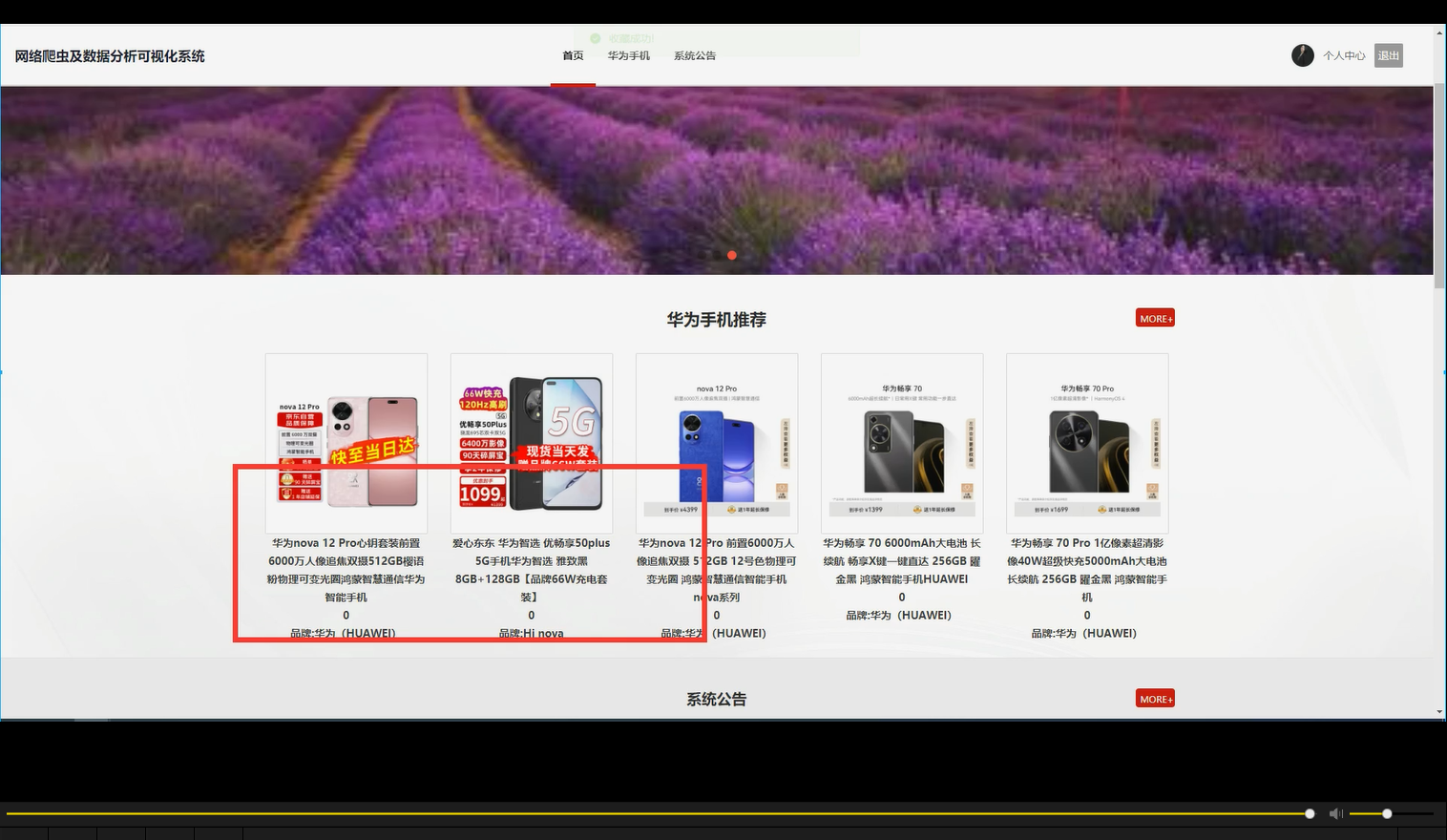Image resolution: width=1447 pixels, height=840 pixels.
Task: Click the 退出 logout button
Action: (x=1389, y=55)
